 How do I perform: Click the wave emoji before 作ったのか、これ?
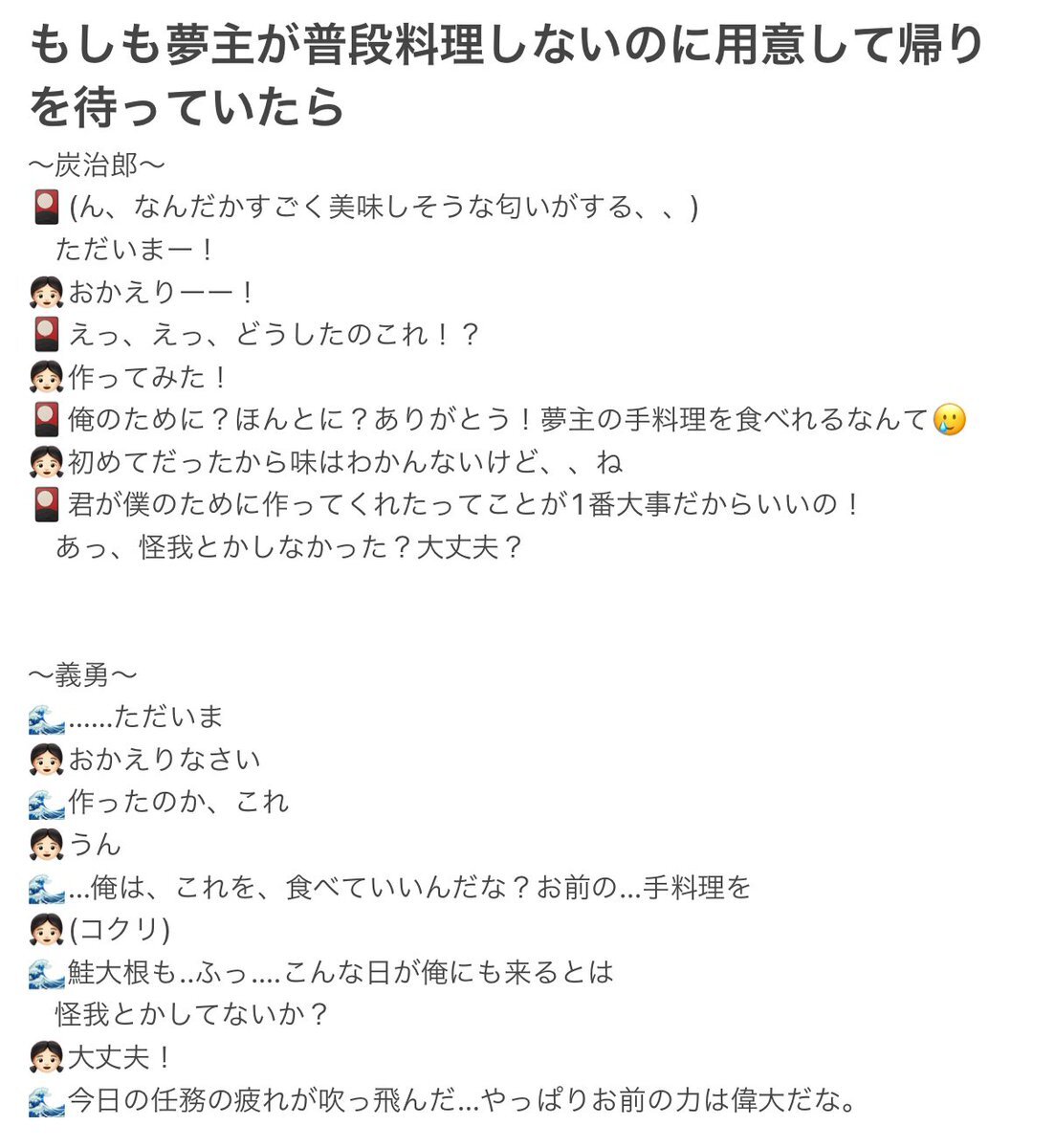(46, 803)
